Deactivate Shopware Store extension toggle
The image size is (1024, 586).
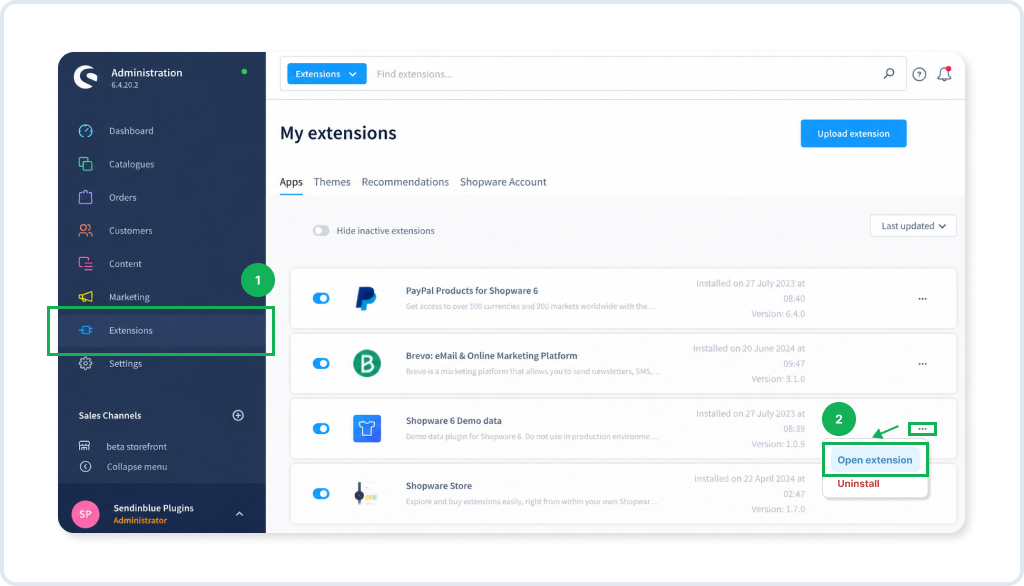click(321, 494)
